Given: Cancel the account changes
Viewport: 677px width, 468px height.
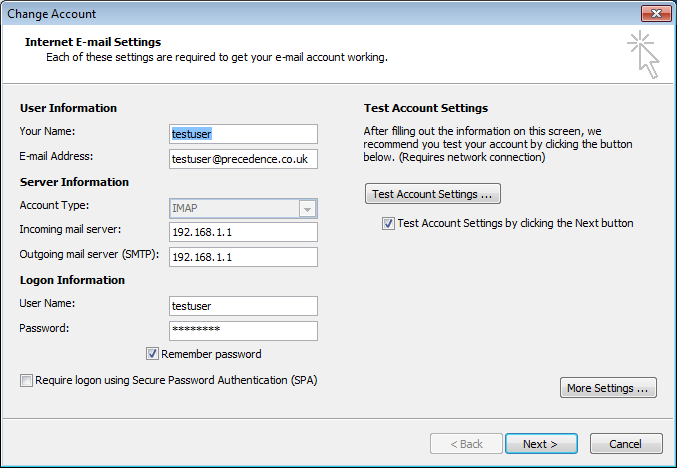Looking at the screenshot, I should 626,444.
